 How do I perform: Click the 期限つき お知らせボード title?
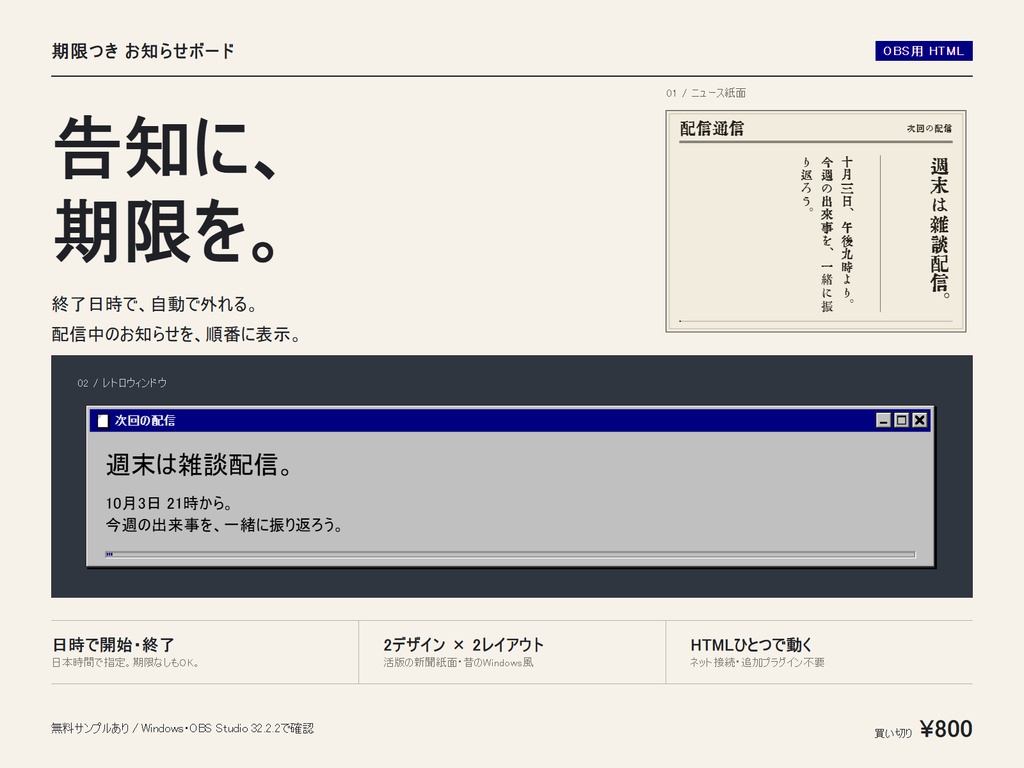pos(143,51)
